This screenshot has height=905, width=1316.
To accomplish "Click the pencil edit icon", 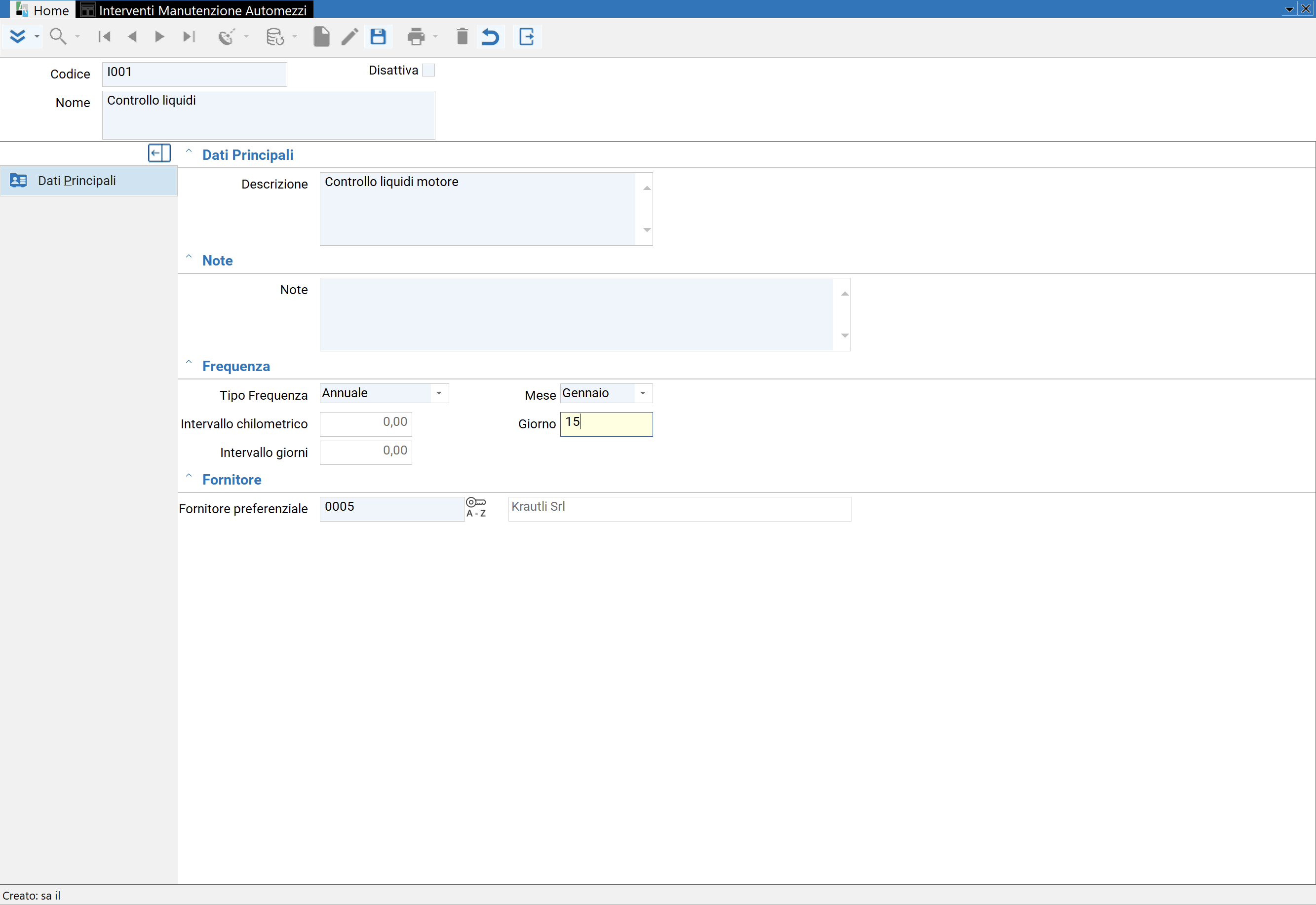I will click(350, 37).
